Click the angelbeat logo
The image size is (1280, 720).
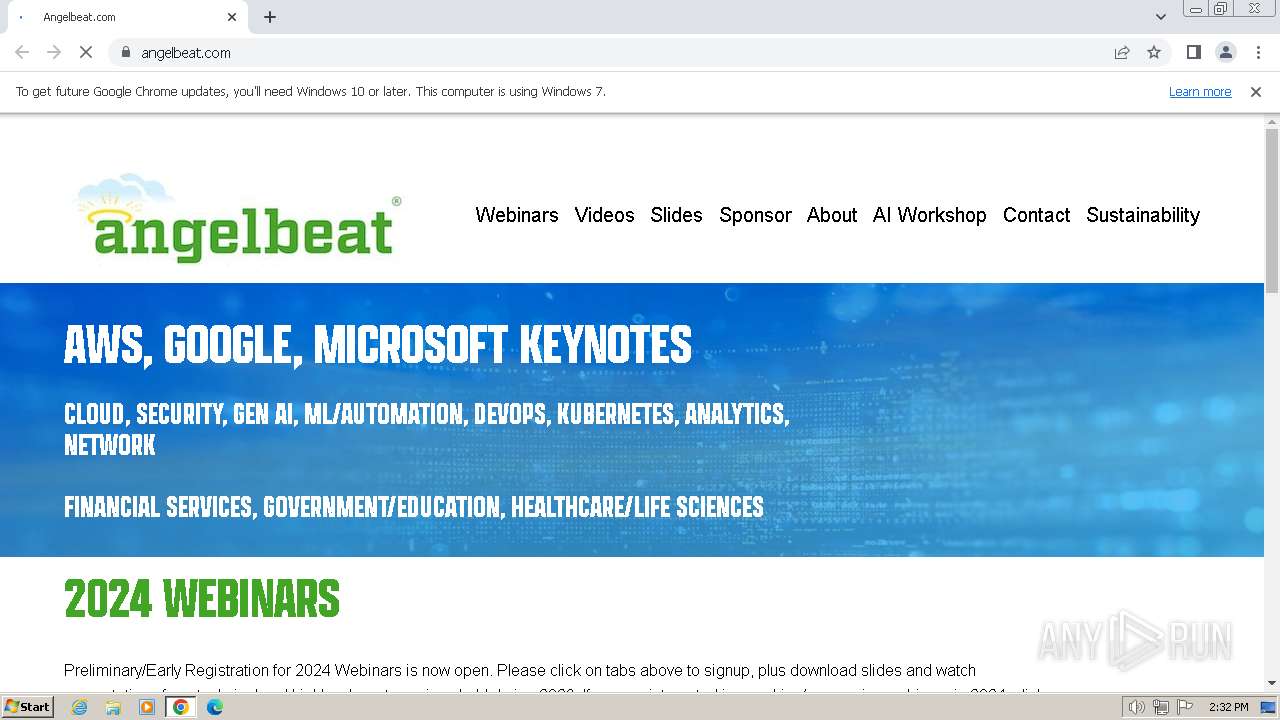[x=239, y=218]
